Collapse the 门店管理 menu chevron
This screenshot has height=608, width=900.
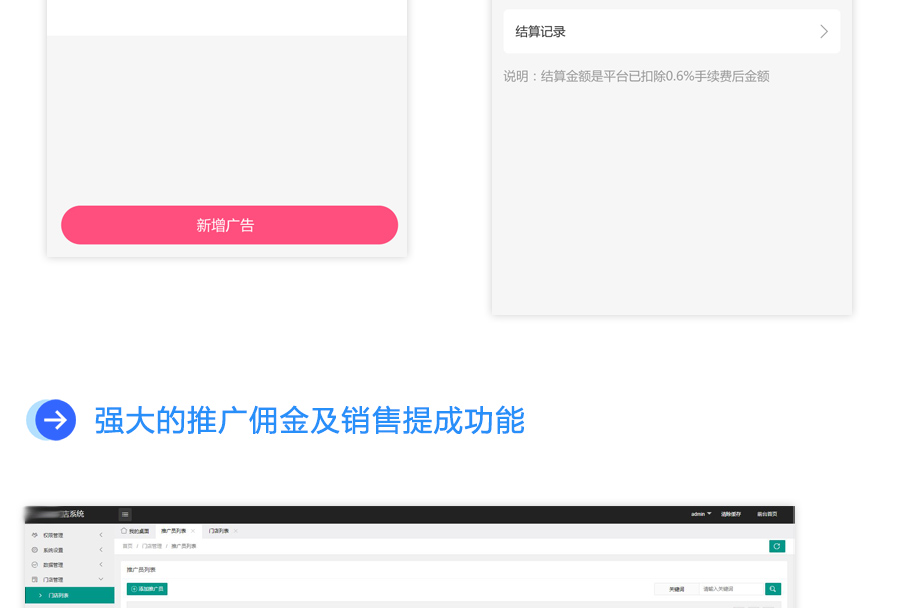pyautogui.click(x=101, y=579)
